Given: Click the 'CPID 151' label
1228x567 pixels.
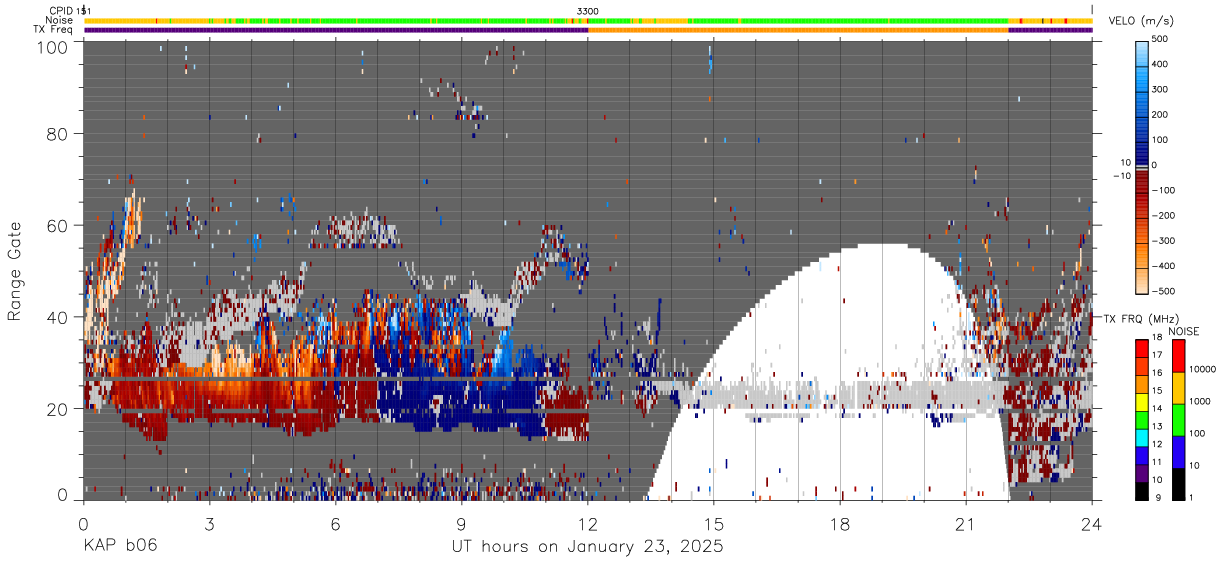Looking at the screenshot, I should coord(70,11).
